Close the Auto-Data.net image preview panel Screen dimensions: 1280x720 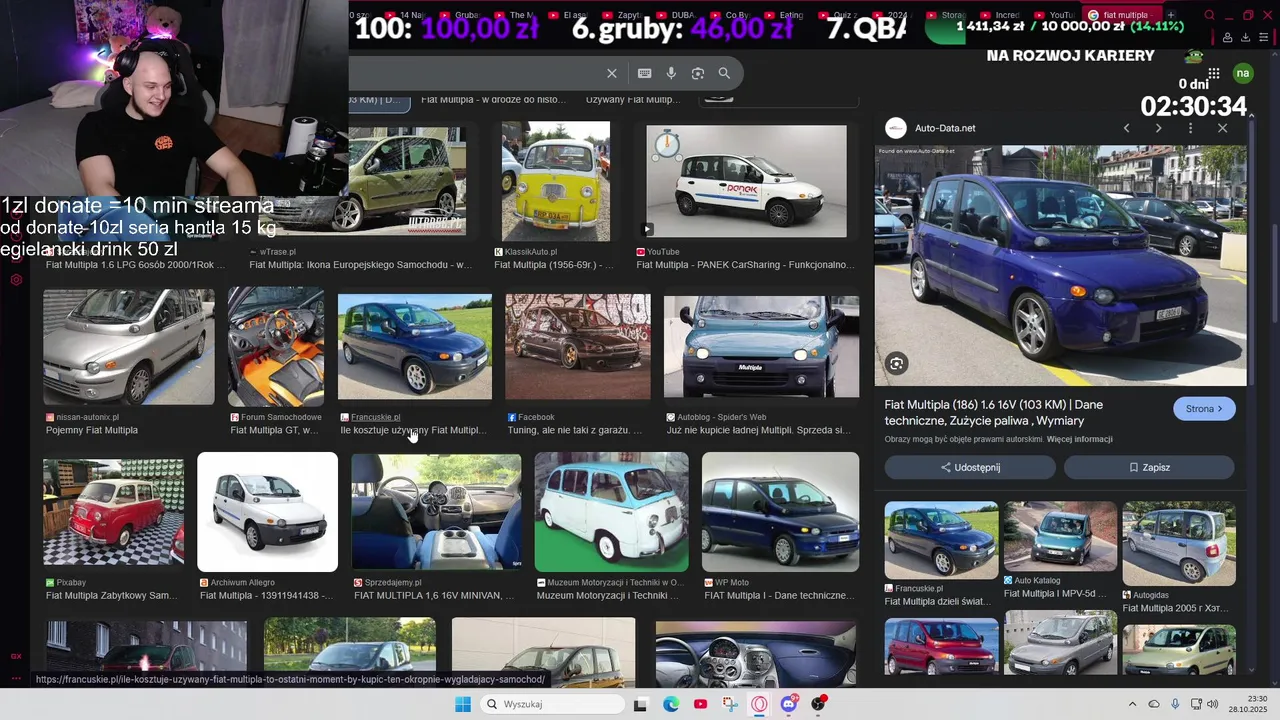1222,128
